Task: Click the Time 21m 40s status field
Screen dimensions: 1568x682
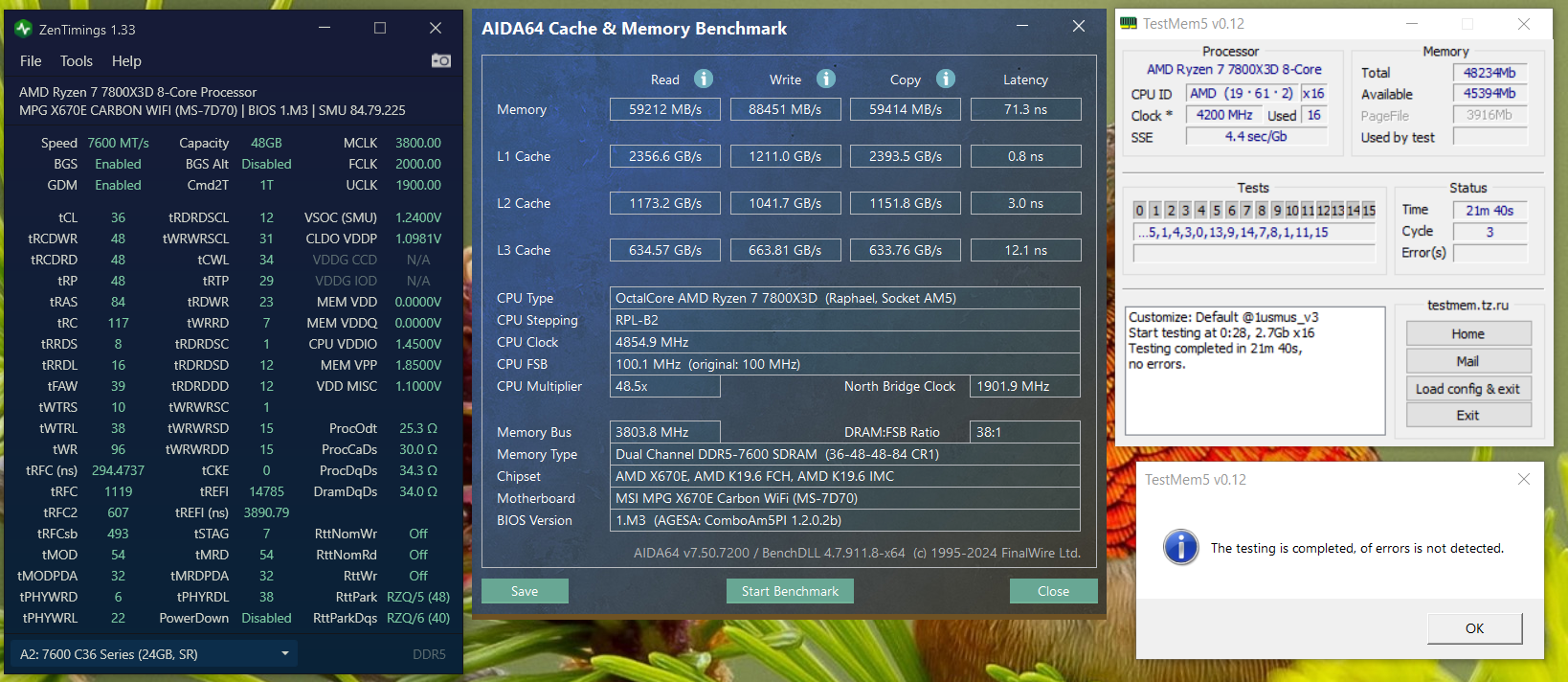Action: tap(1490, 211)
